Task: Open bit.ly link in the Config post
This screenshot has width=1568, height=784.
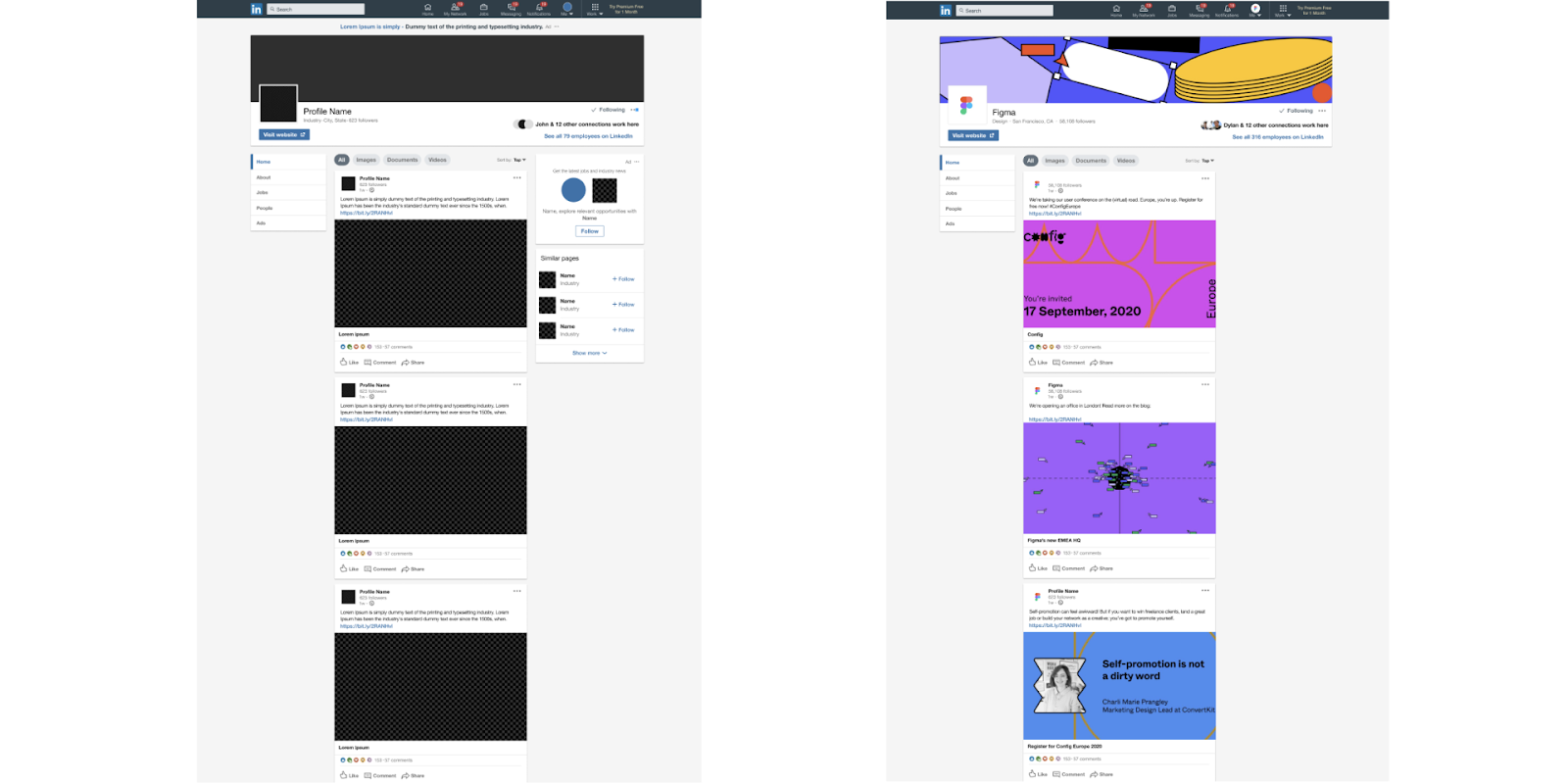Action: (x=1054, y=213)
